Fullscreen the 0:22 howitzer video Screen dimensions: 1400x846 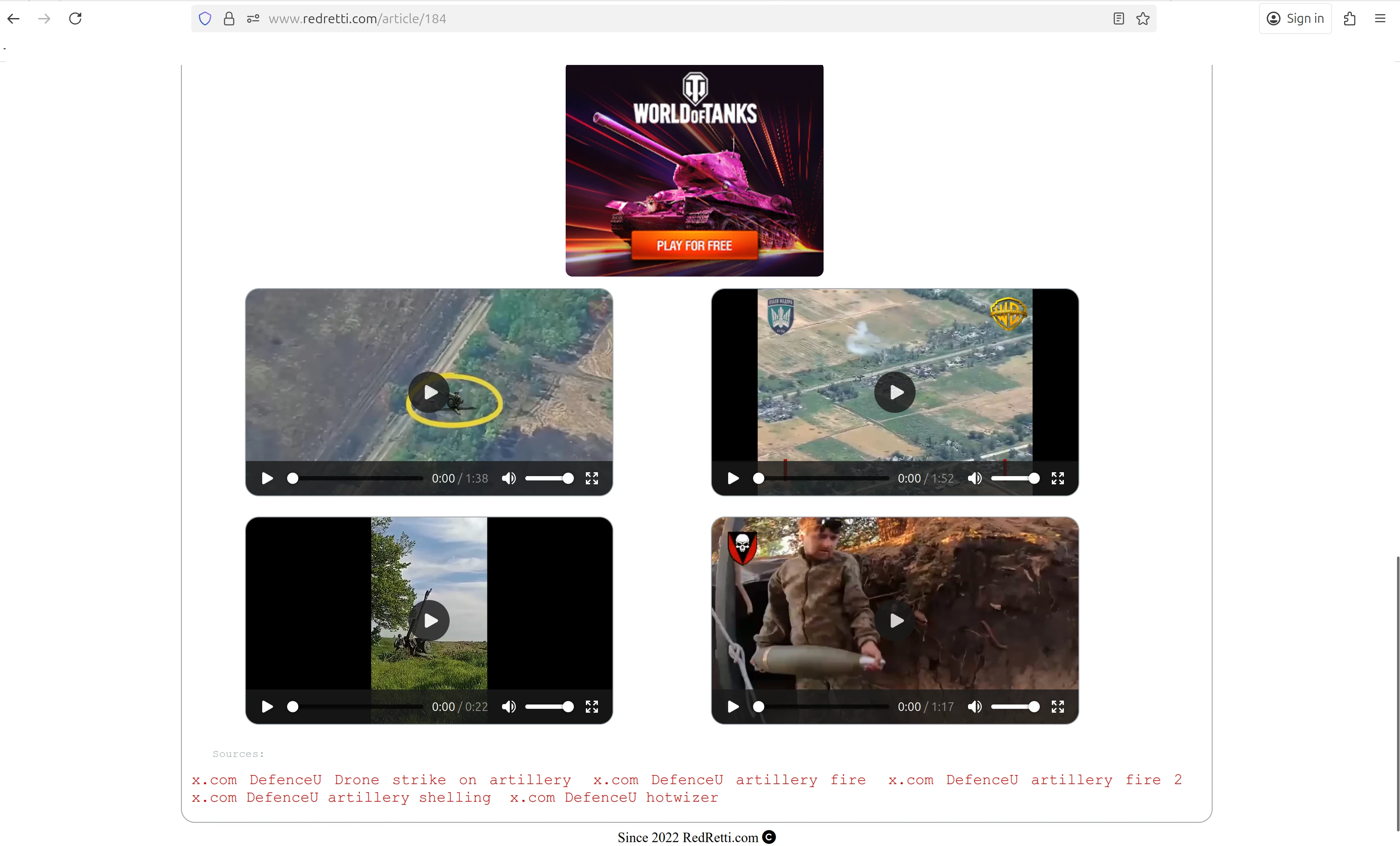(591, 707)
